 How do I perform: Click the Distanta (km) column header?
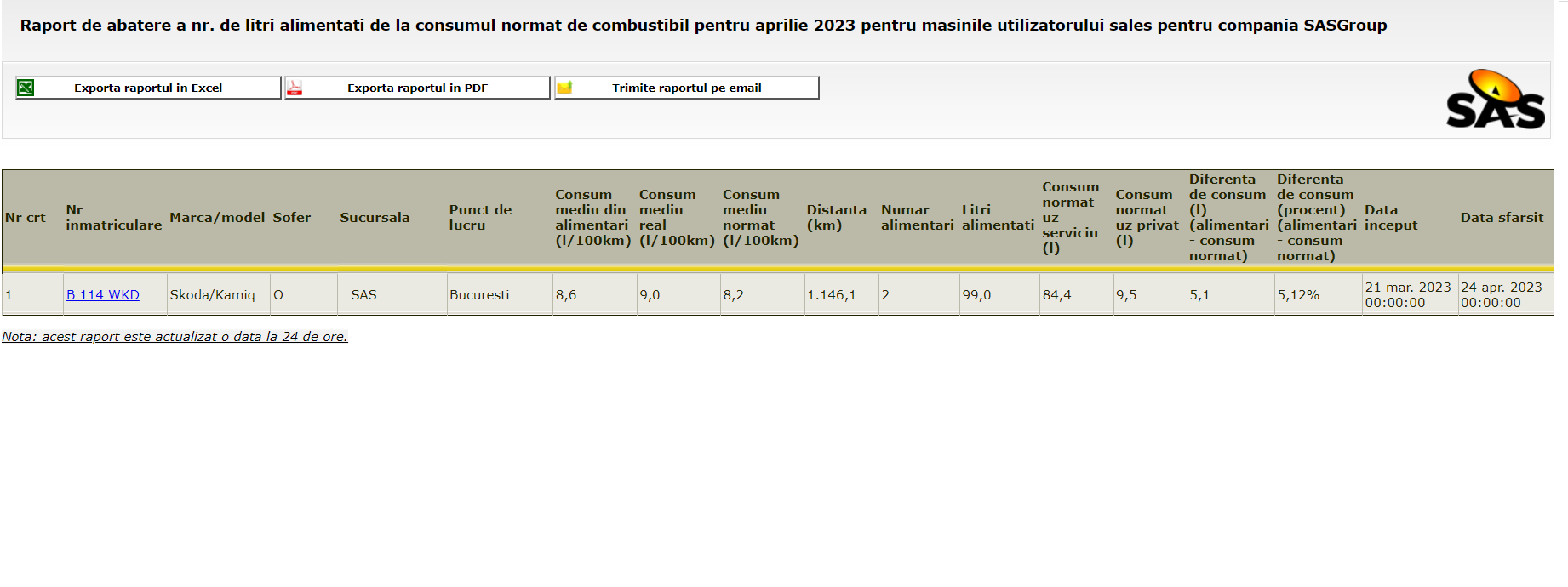coord(836,218)
